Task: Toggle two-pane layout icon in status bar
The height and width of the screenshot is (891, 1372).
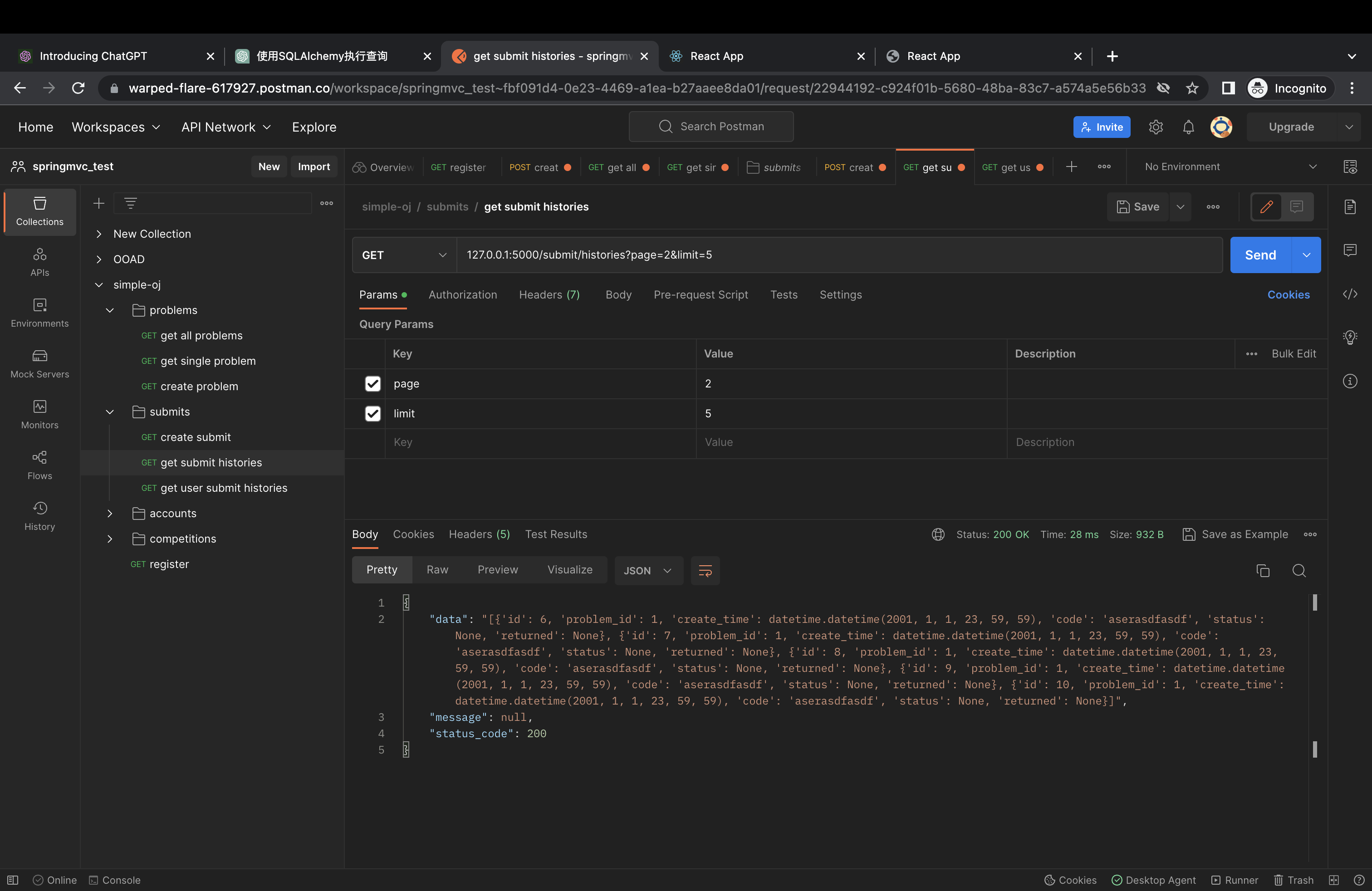Action: (x=1333, y=880)
